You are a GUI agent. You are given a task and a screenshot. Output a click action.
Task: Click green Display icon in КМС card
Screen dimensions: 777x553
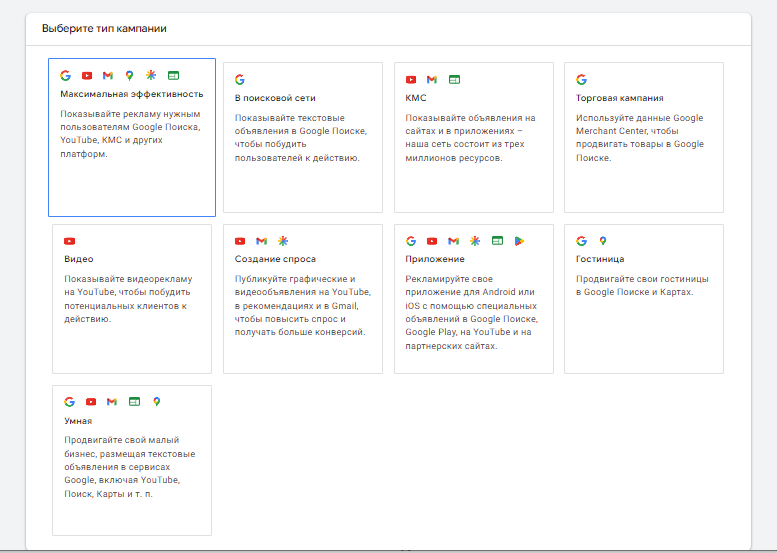tap(454, 79)
